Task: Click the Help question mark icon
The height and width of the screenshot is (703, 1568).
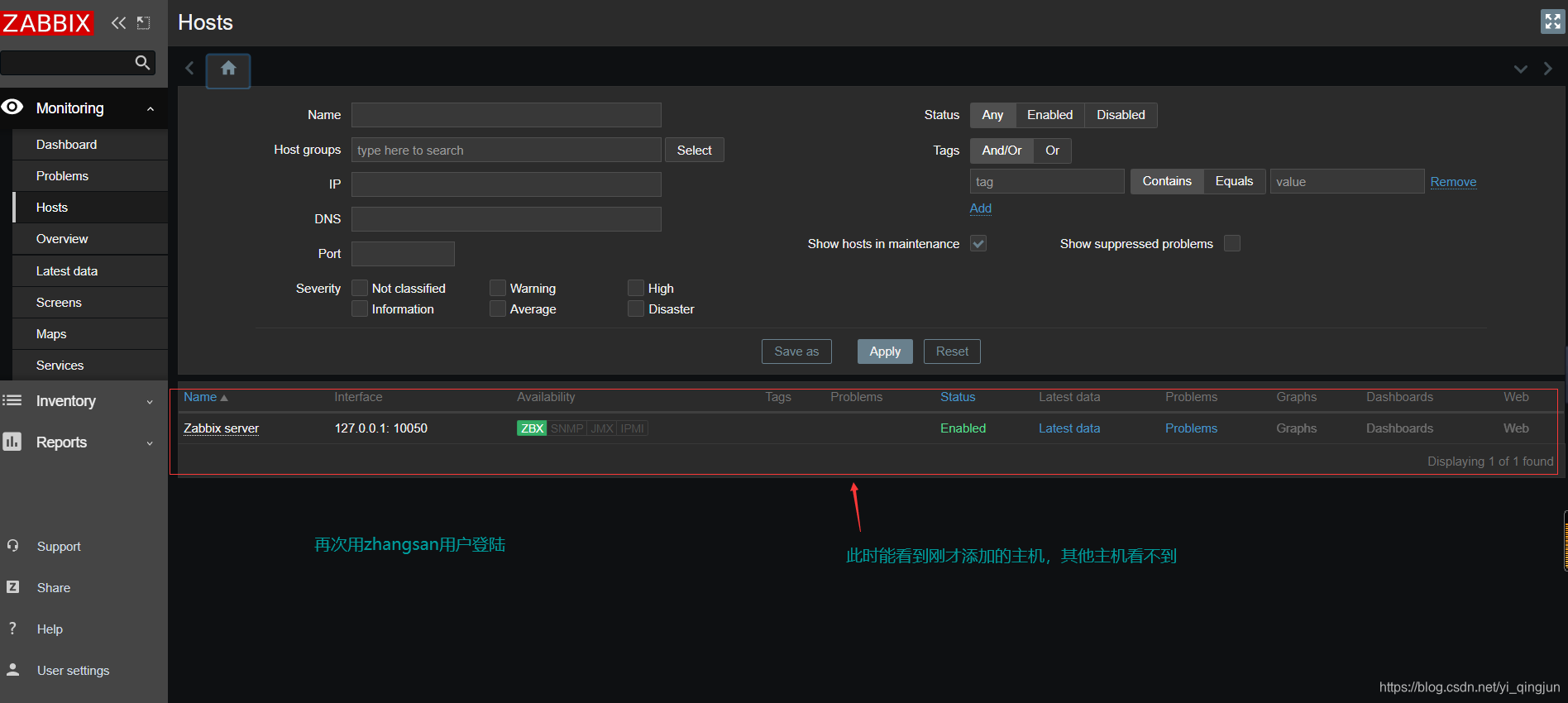Action: tap(12, 629)
